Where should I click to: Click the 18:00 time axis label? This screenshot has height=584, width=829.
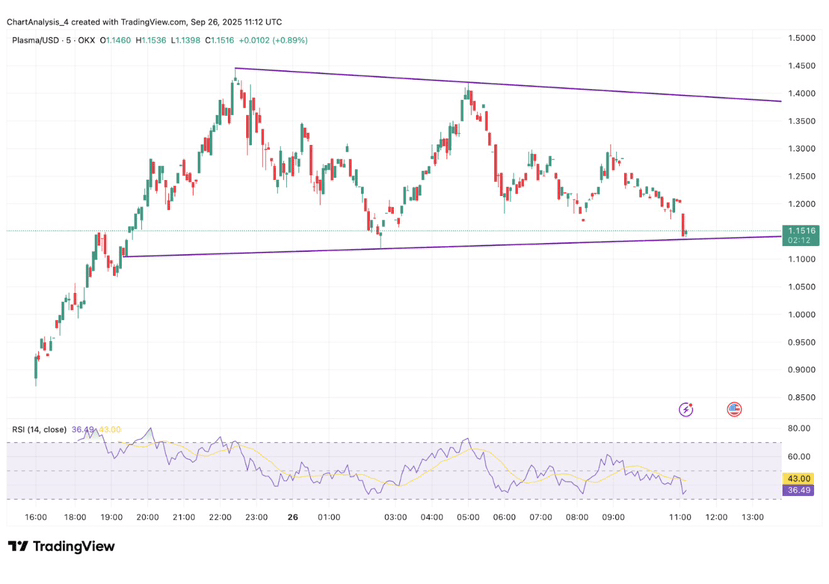tap(75, 517)
